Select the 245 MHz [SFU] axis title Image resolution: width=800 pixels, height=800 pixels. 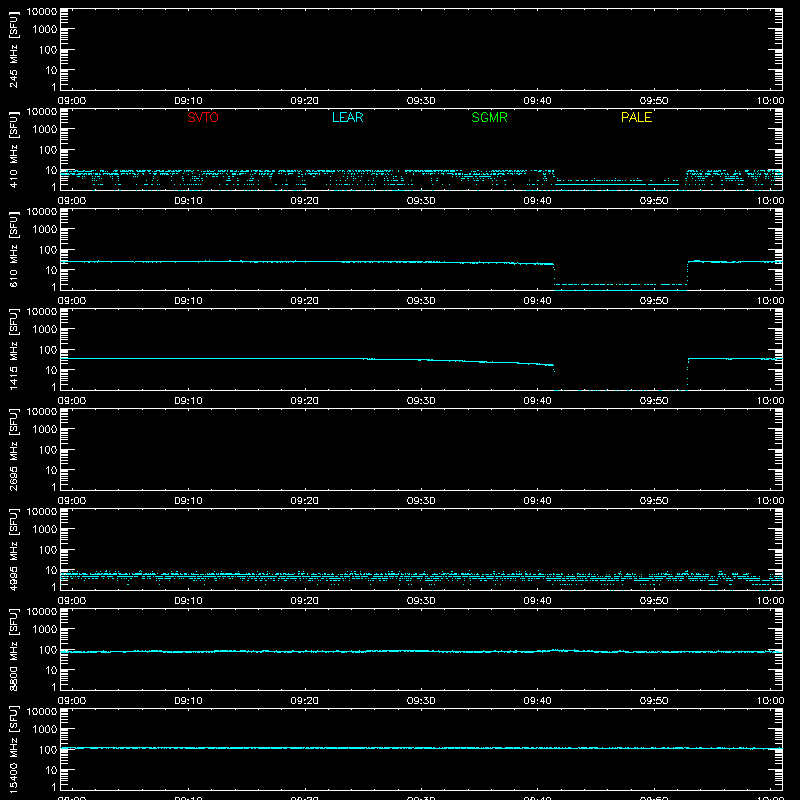tap(14, 49)
